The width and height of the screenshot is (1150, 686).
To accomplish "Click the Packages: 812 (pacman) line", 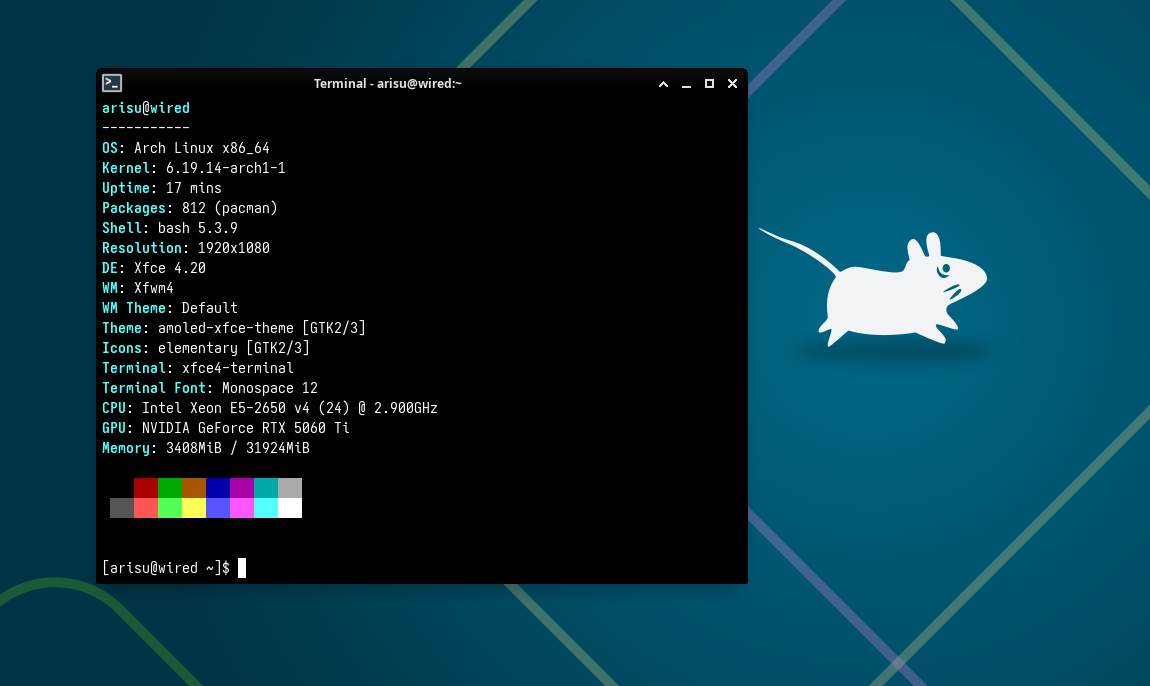I will (190, 208).
